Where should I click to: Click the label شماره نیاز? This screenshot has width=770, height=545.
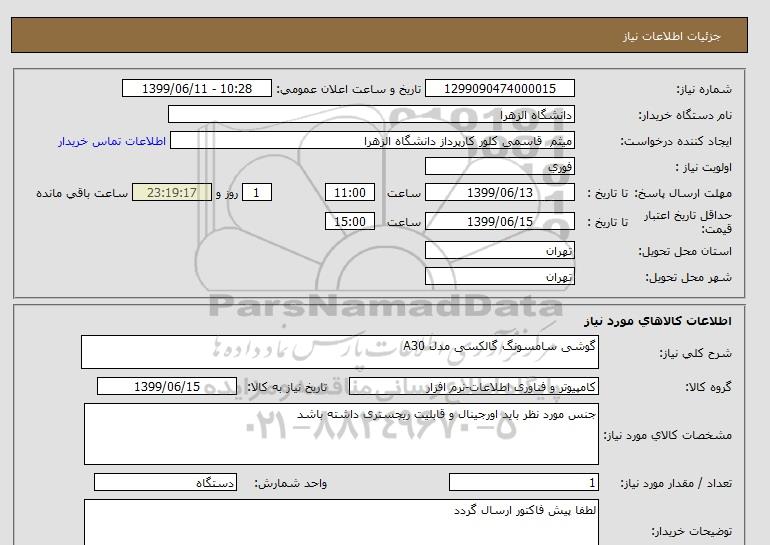704,89
